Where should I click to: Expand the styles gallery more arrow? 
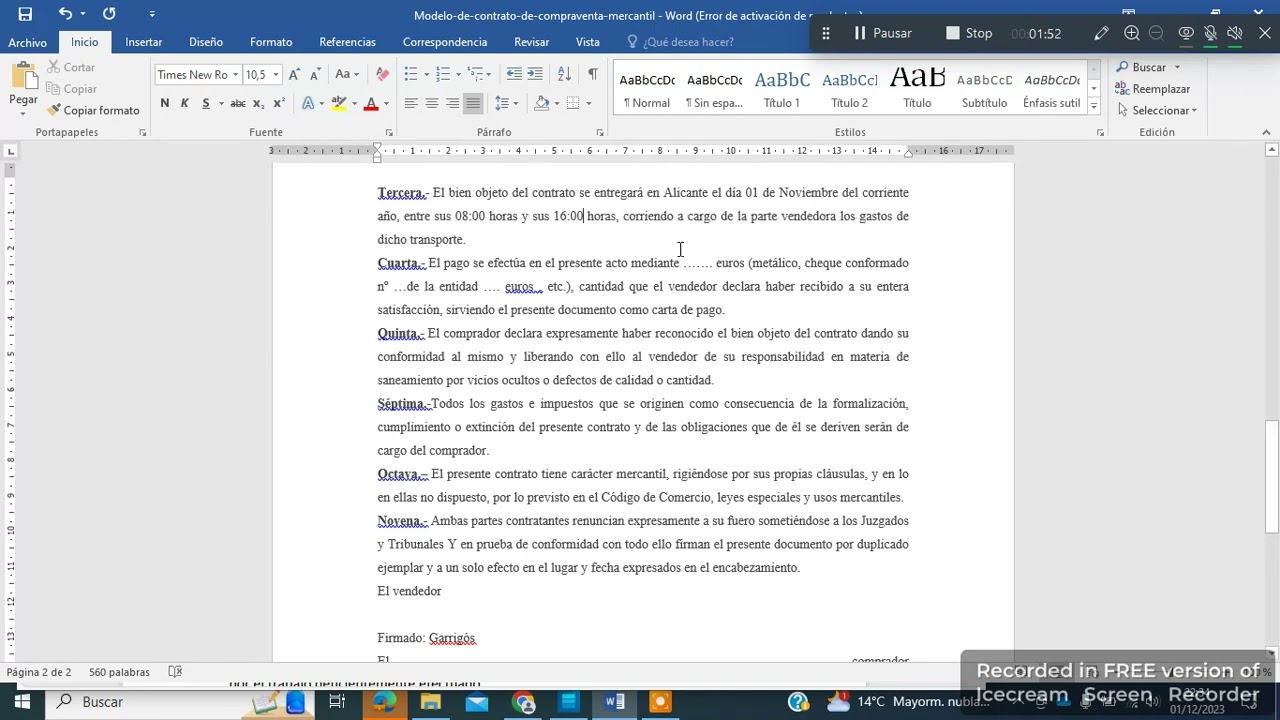point(1094,106)
